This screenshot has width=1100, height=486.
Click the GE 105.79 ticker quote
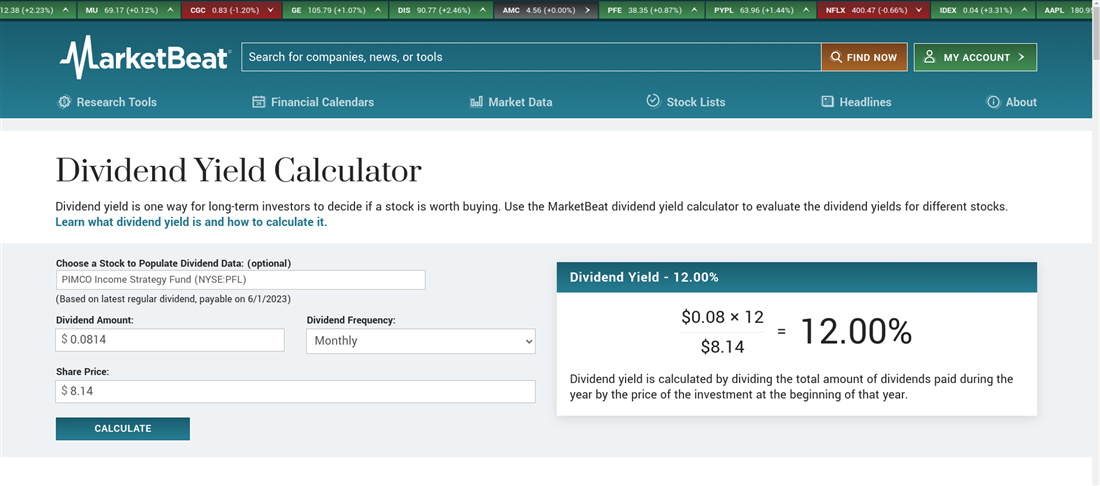click(x=335, y=11)
